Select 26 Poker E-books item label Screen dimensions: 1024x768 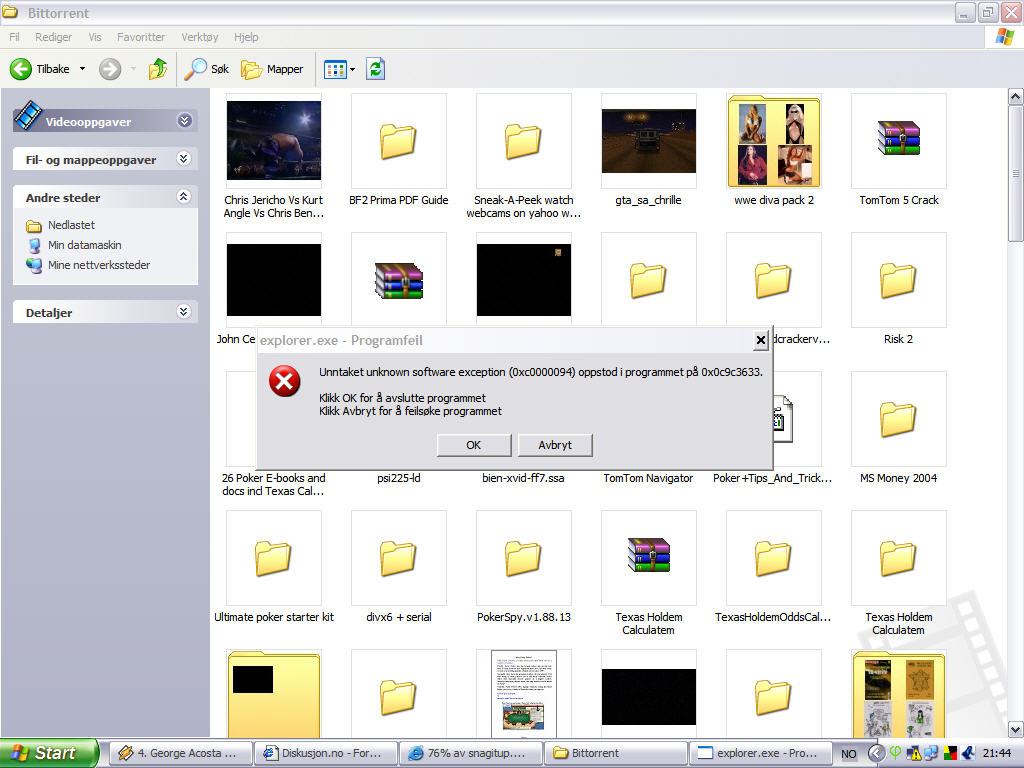(x=274, y=485)
